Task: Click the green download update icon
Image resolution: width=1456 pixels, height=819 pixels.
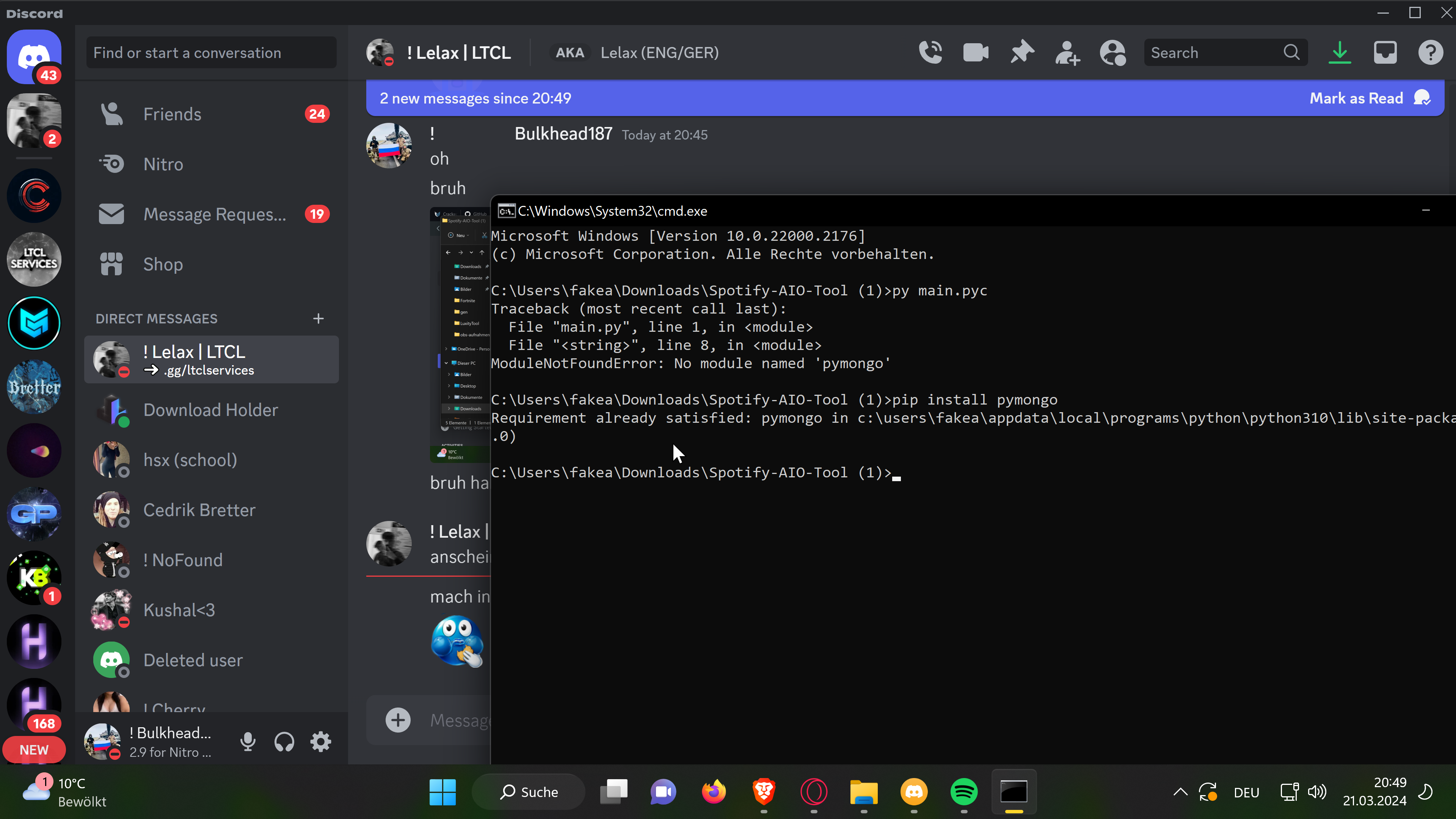Action: tap(1340, 53)
